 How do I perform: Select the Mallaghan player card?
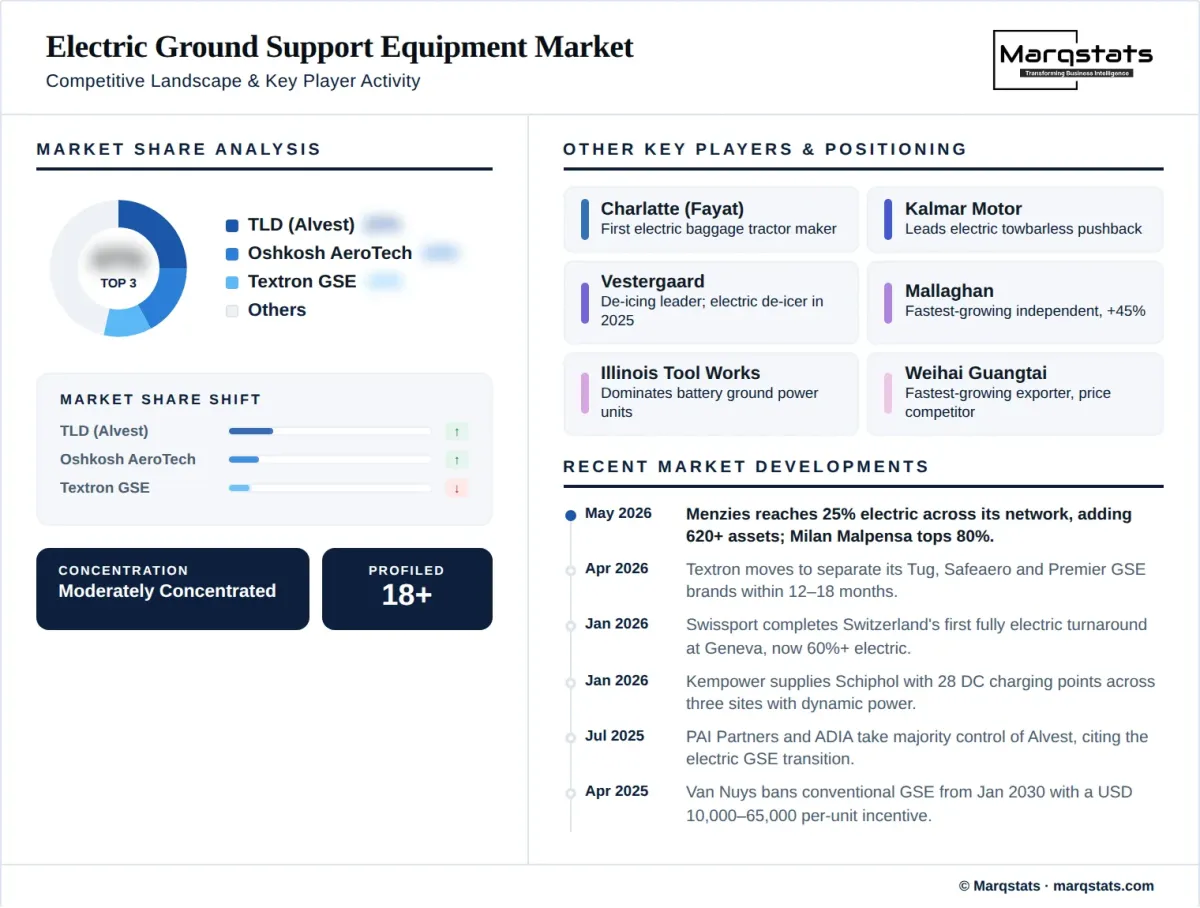tap(1015, 302)
